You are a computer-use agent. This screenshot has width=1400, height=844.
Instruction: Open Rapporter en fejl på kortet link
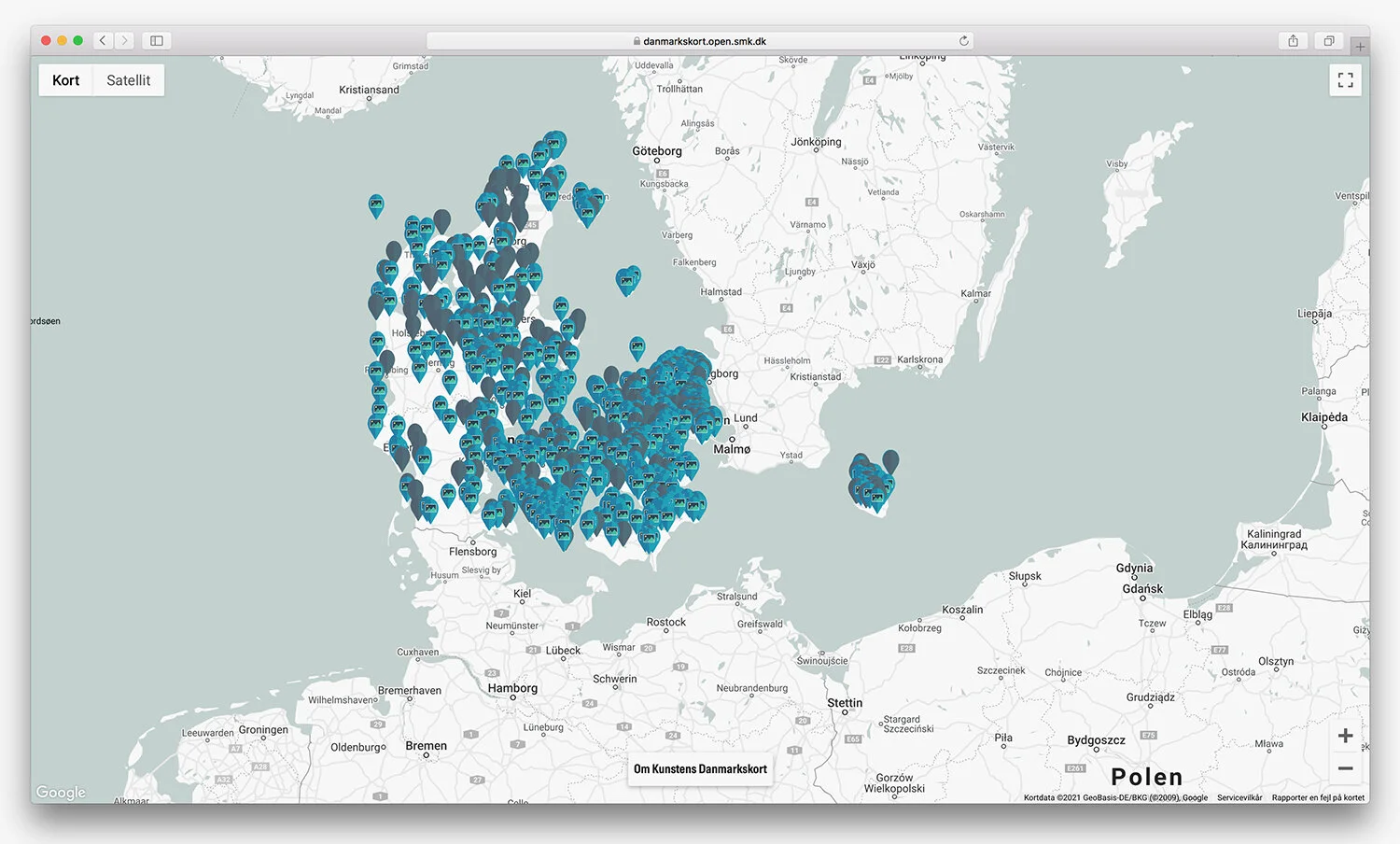[1318, 797]
